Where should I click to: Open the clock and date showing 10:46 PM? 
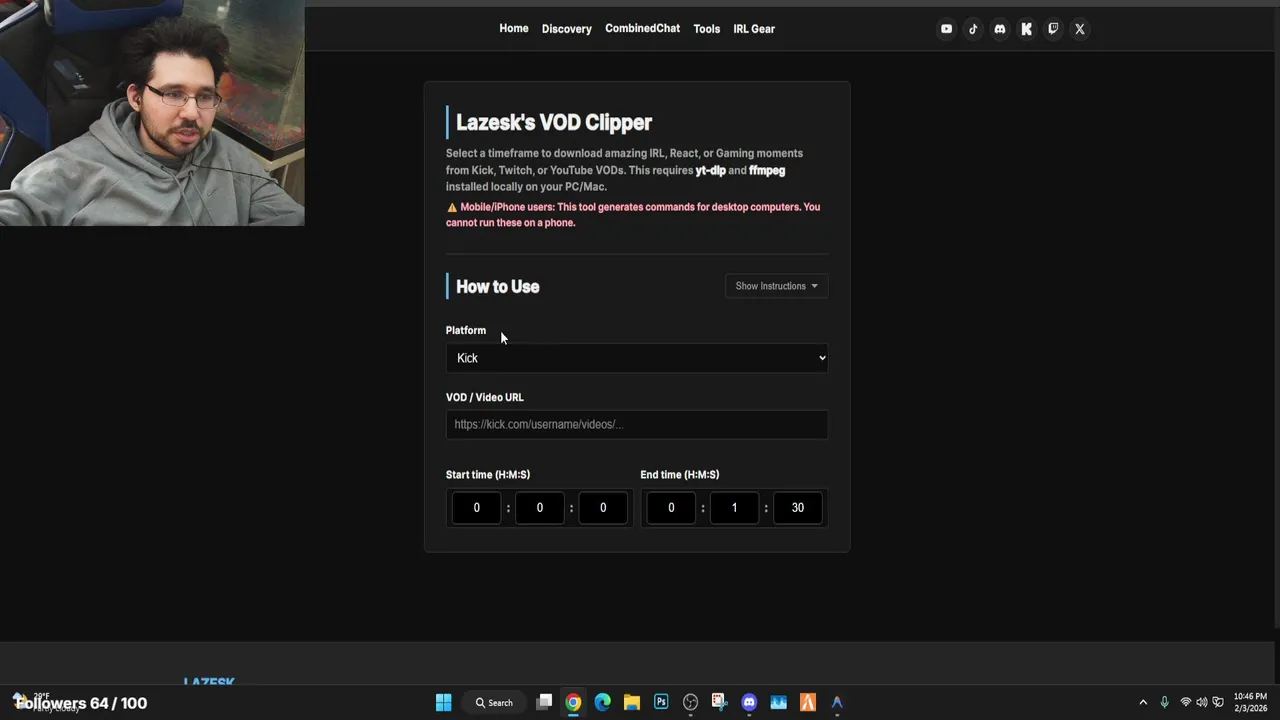pyautogui.click(x=1250, y=702)
